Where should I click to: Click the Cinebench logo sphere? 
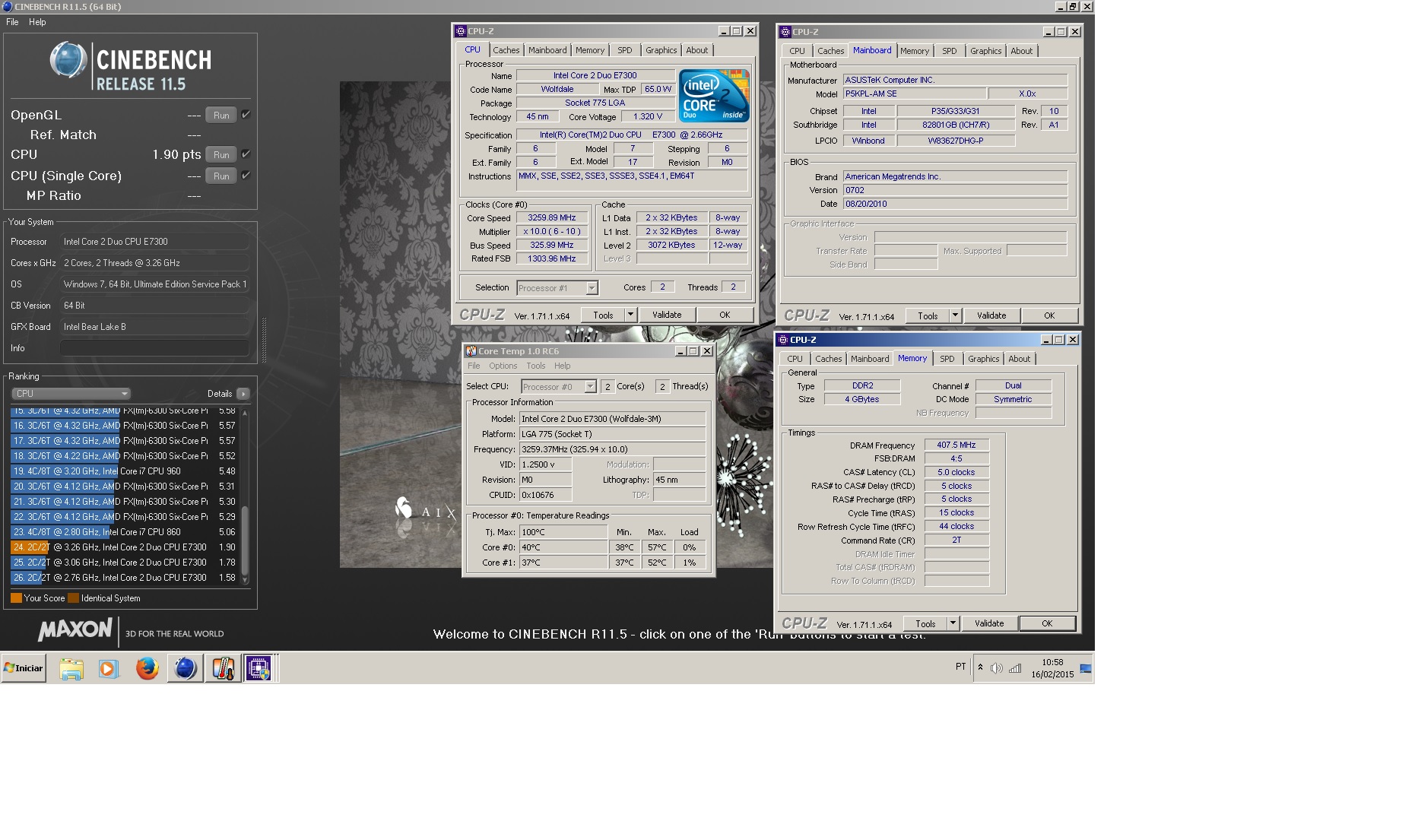[x=68, y=59]
